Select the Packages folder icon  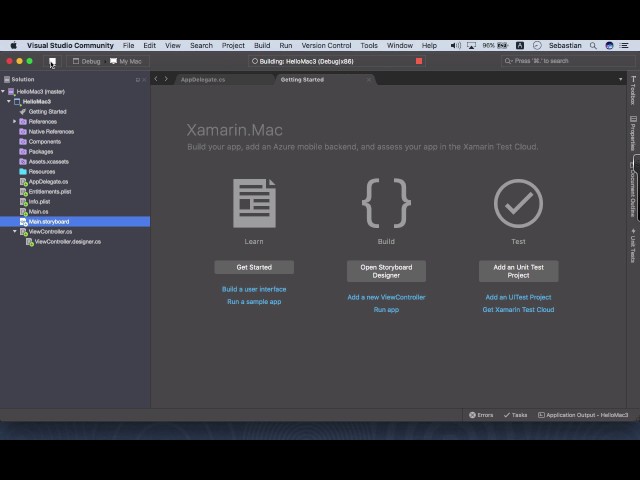(23, 151)
